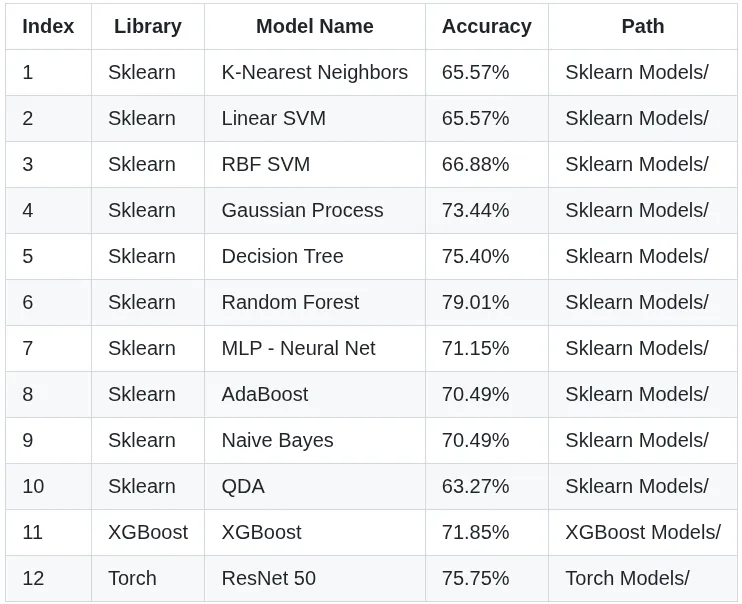Select the Gaussian Process model cell
The height and width of the screenshot is (604, 742).
302,210
